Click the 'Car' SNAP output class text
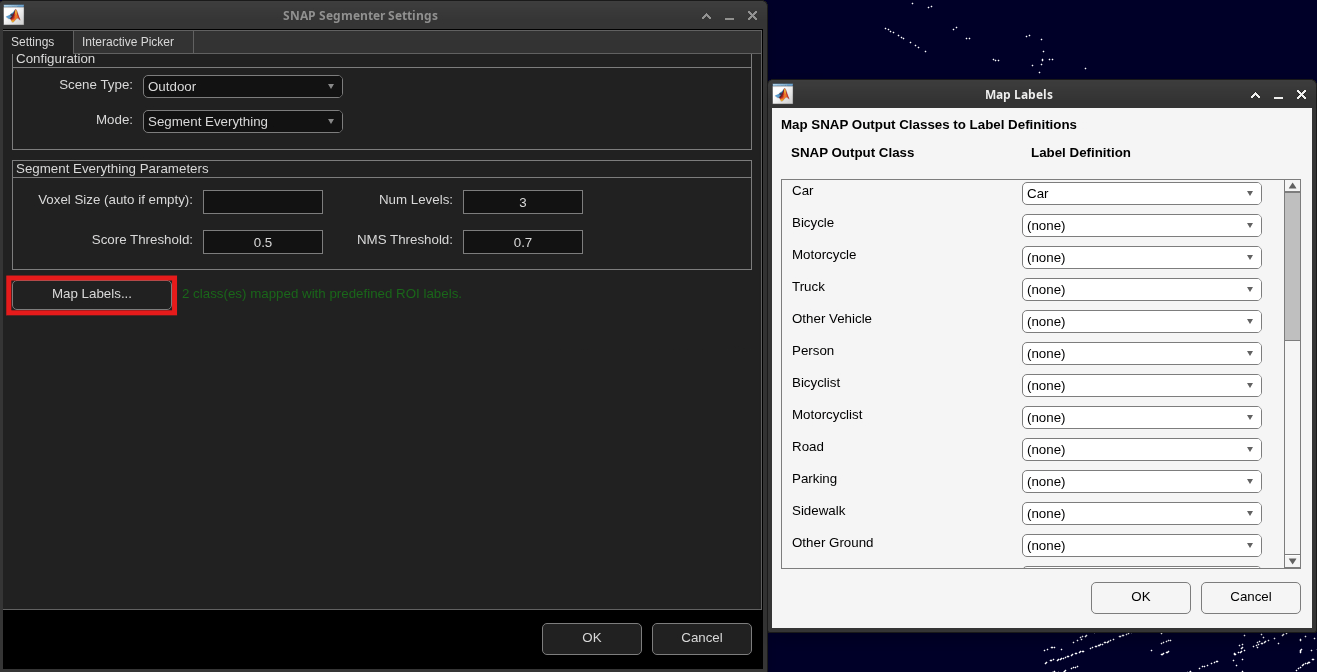 click(803, 191)
